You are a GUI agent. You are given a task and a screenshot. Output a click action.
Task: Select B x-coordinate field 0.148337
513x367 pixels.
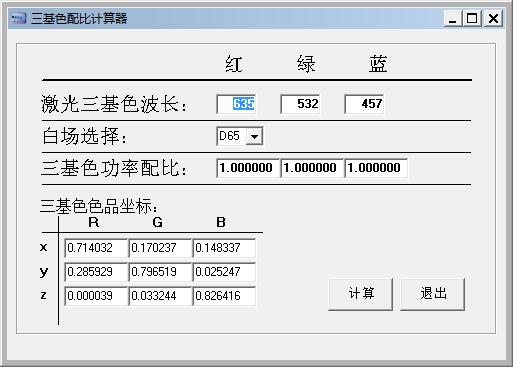224,248
